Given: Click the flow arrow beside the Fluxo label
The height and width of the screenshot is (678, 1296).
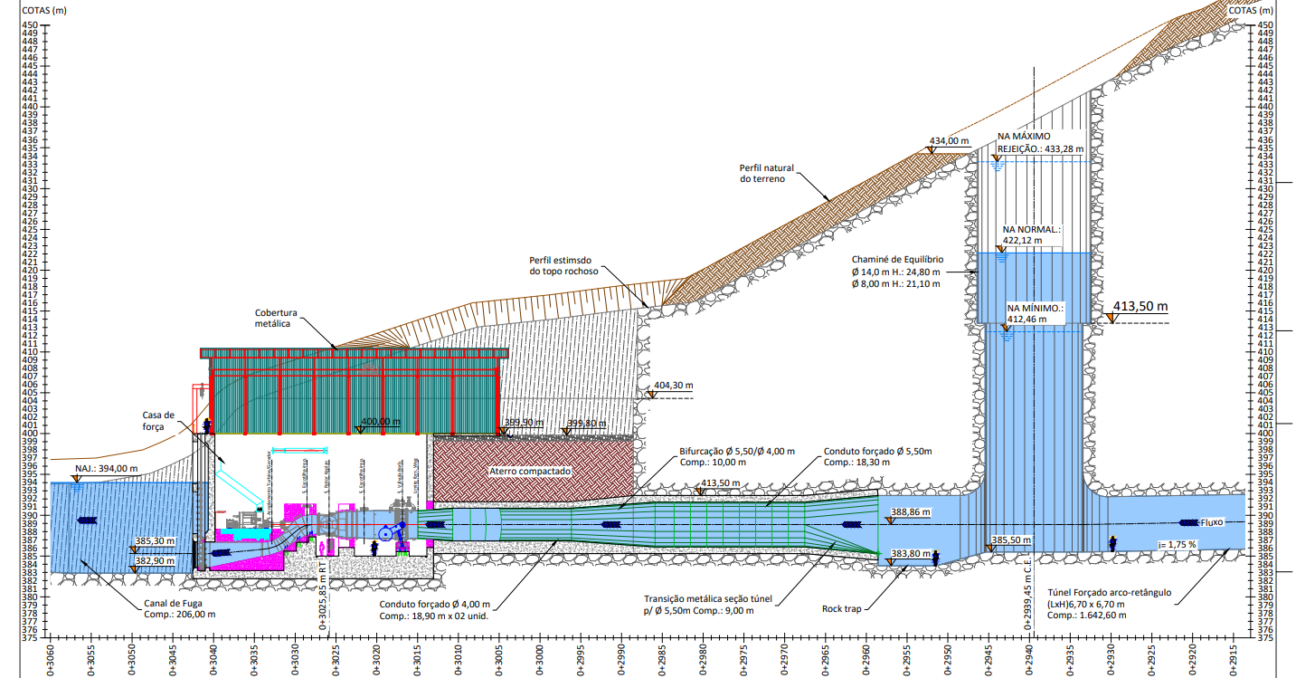Looking at the screenshot, I should click(1188, 522).
